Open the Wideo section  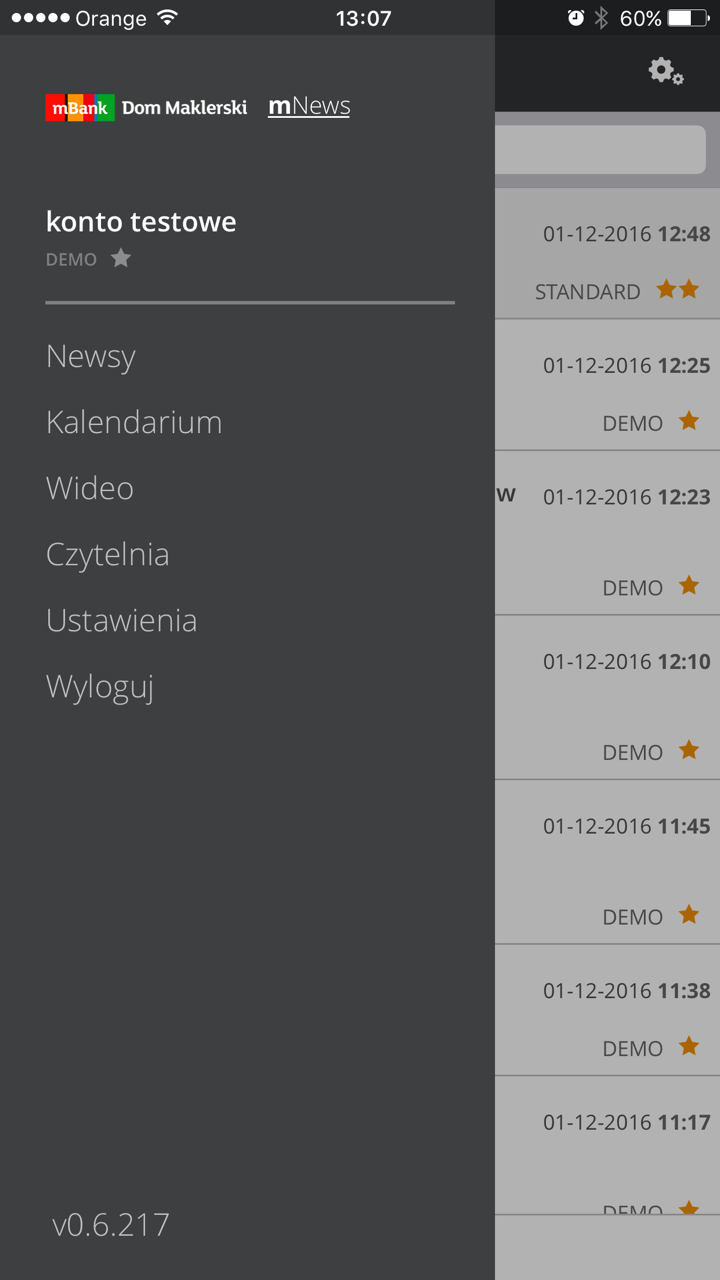click(x=90, y=488)
